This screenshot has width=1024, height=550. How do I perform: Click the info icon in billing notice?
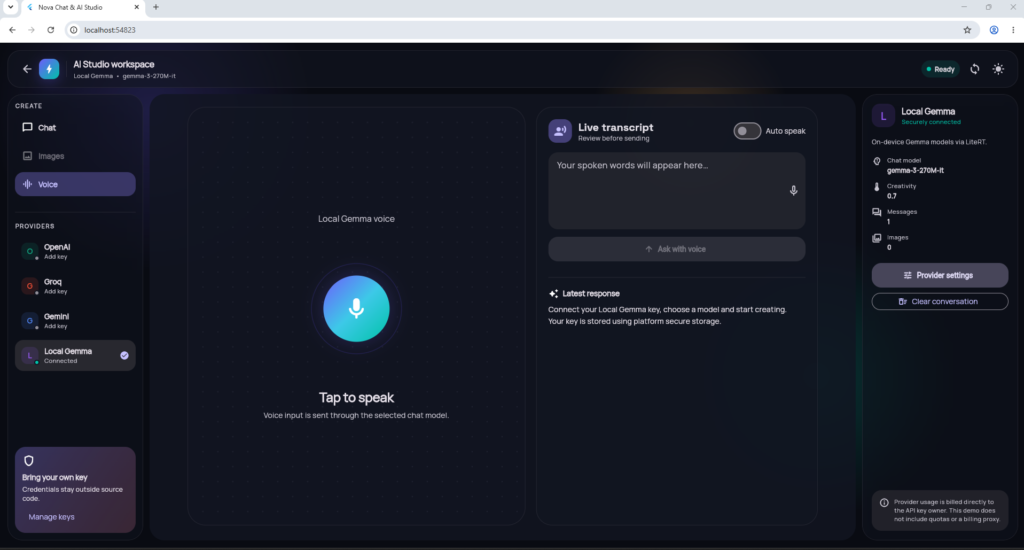(884, 502)
